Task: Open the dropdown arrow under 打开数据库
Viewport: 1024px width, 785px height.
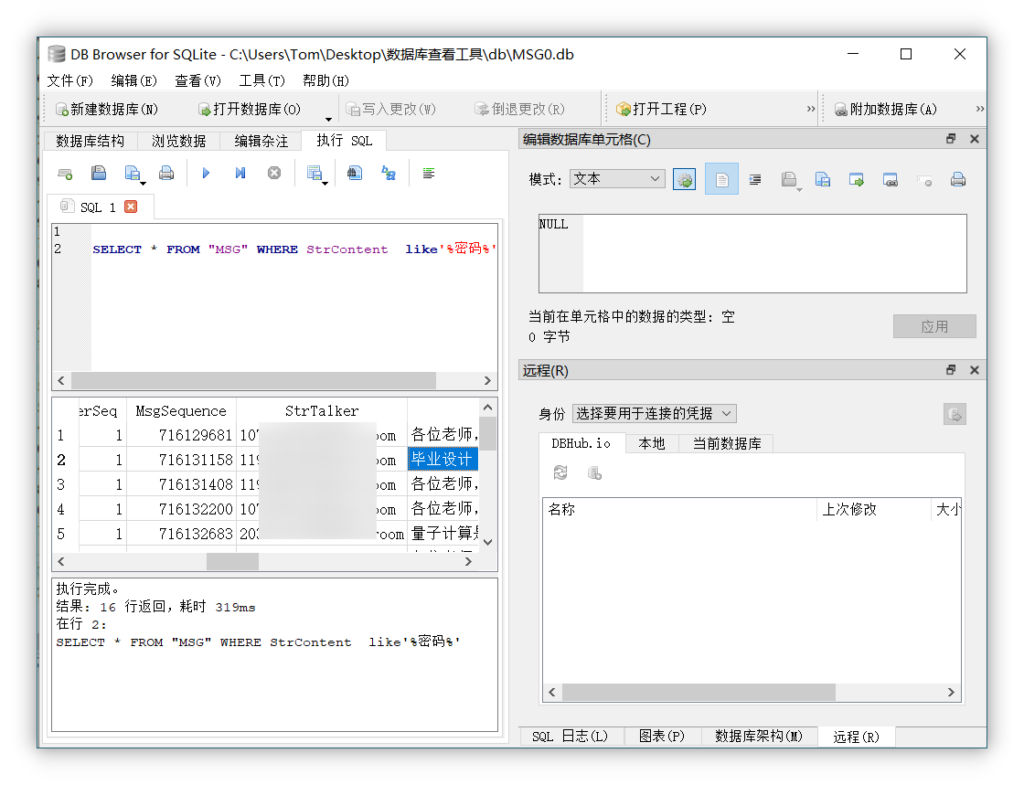Action: [x=328, y=119]
